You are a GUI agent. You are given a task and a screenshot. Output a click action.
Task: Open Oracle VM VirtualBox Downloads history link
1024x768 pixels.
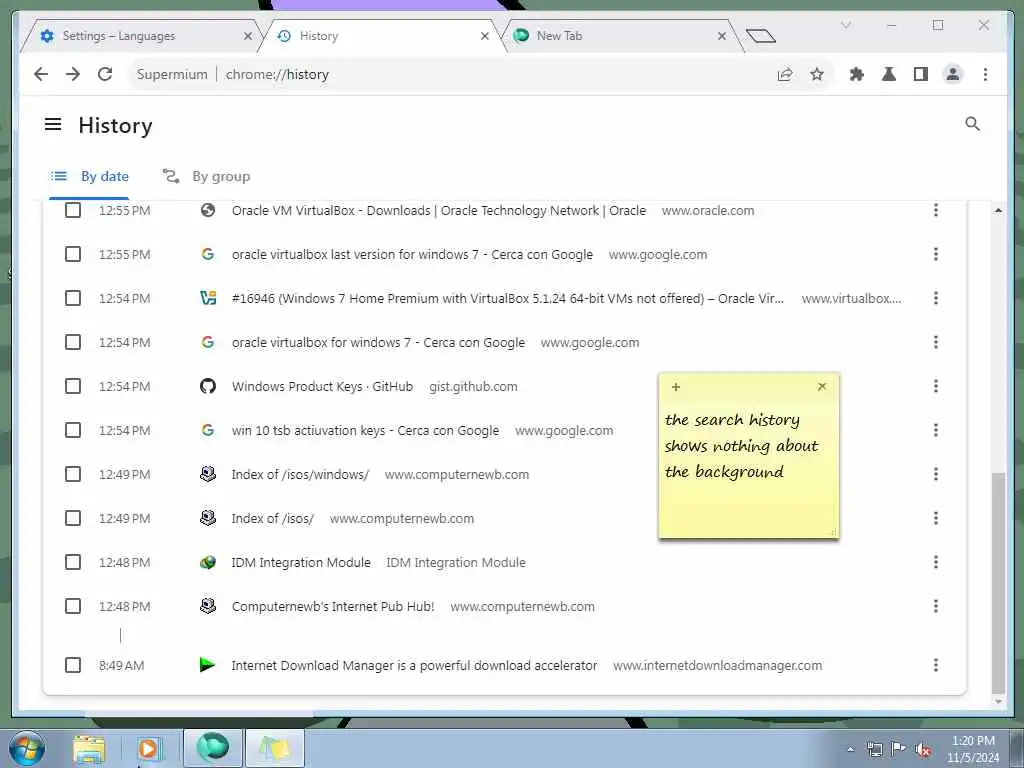(x=439, y=210)
